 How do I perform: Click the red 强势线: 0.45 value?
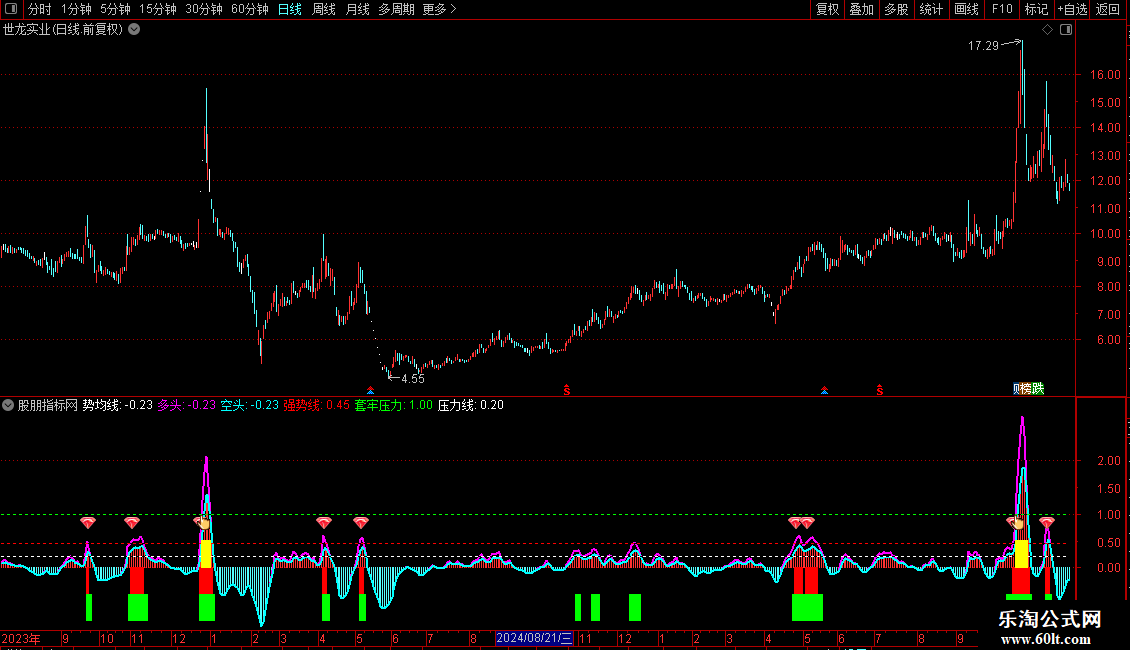[316, 406]
